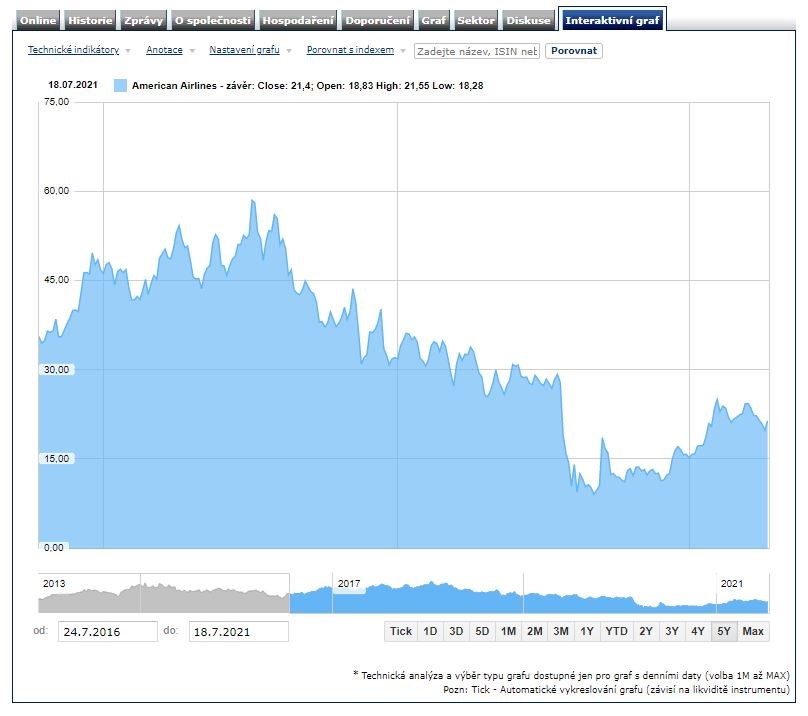The height and width of the screenshot is (716, 808).
Task: Click the American Airlines legend color swatch
Action: [121, 86]
